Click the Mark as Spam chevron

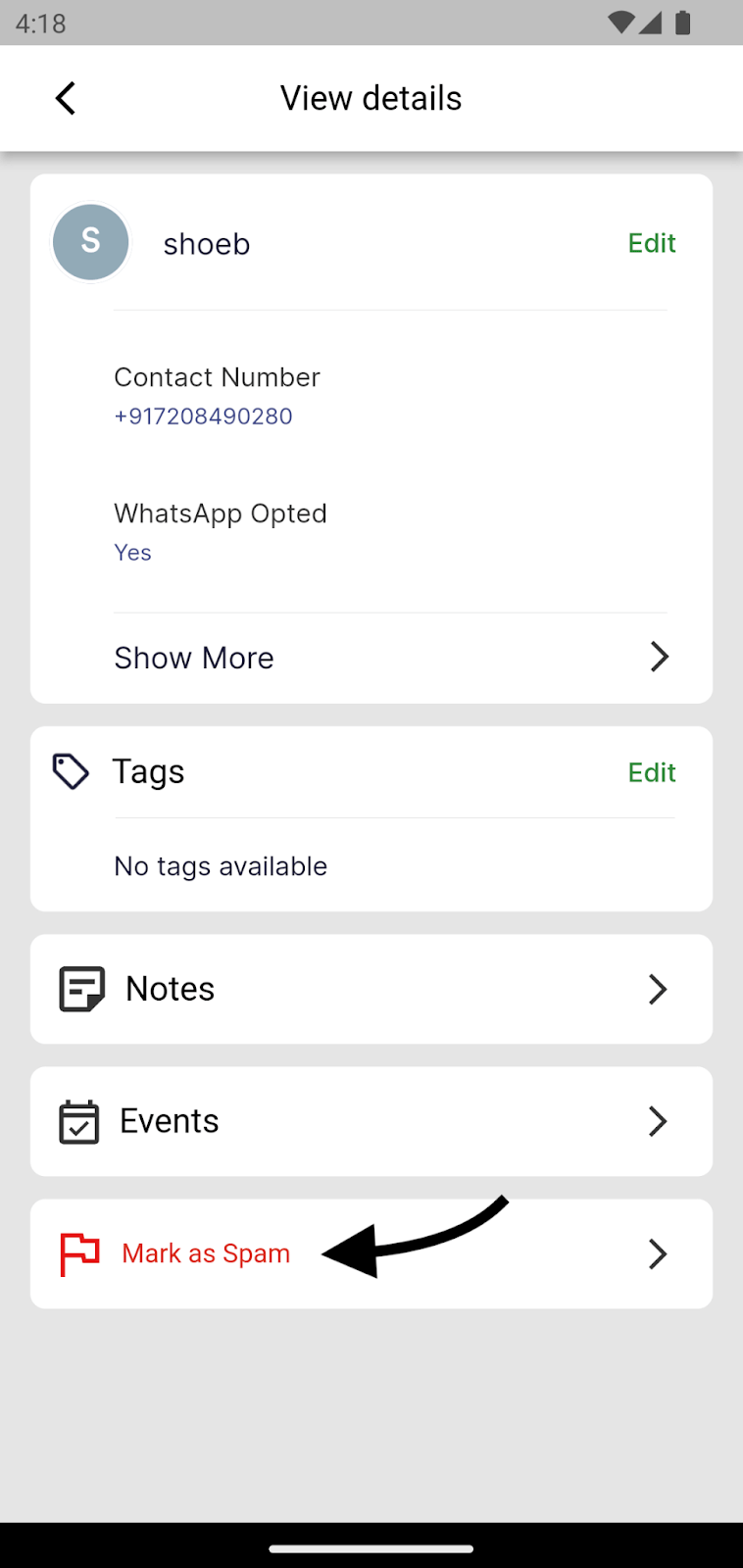click(658, 1253)
